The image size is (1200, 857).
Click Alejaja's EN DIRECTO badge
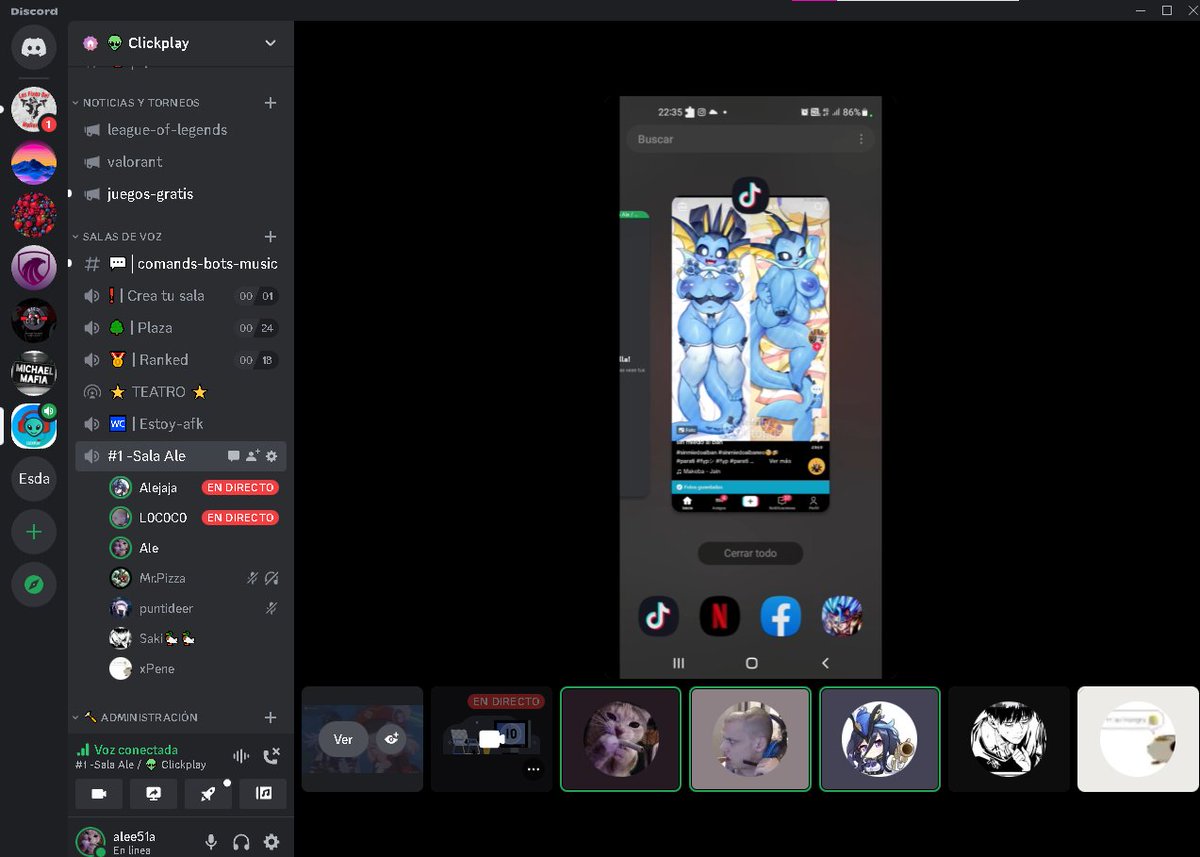pyautogui.click(x=240, y=488)
